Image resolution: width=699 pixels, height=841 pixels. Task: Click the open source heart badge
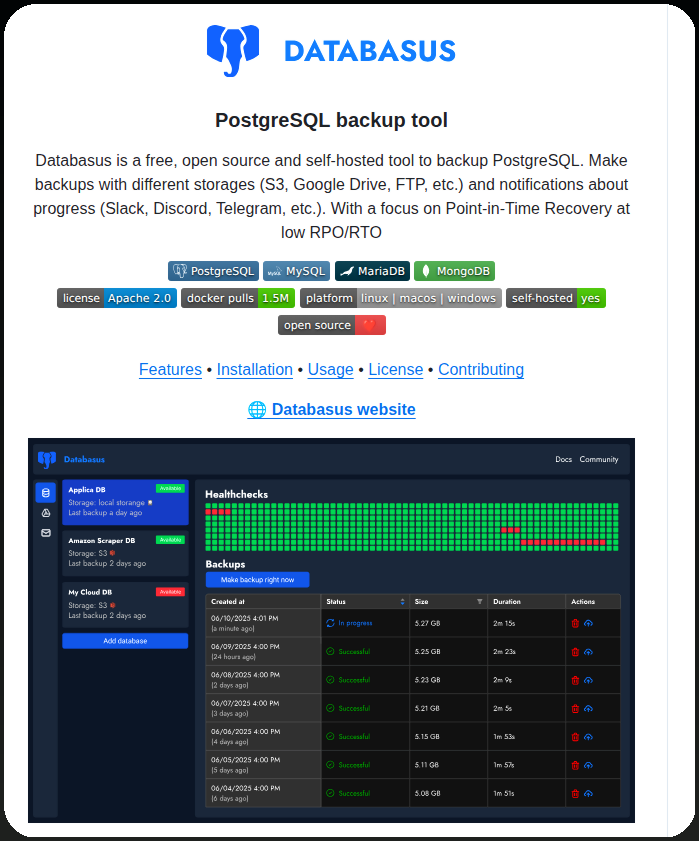pos(332,325)
